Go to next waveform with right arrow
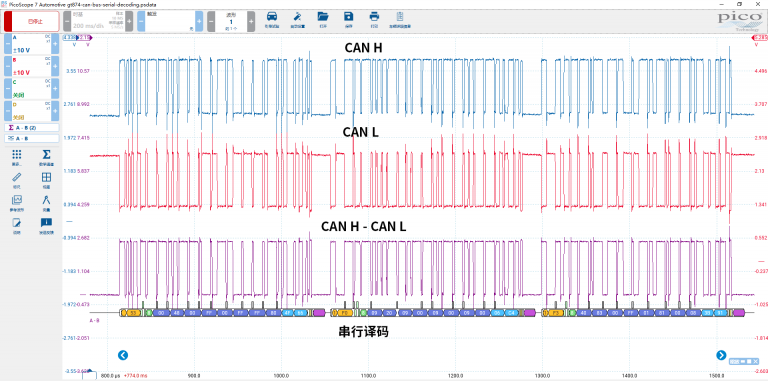Screen dimensions: 768x381 (x=721, y=355)
